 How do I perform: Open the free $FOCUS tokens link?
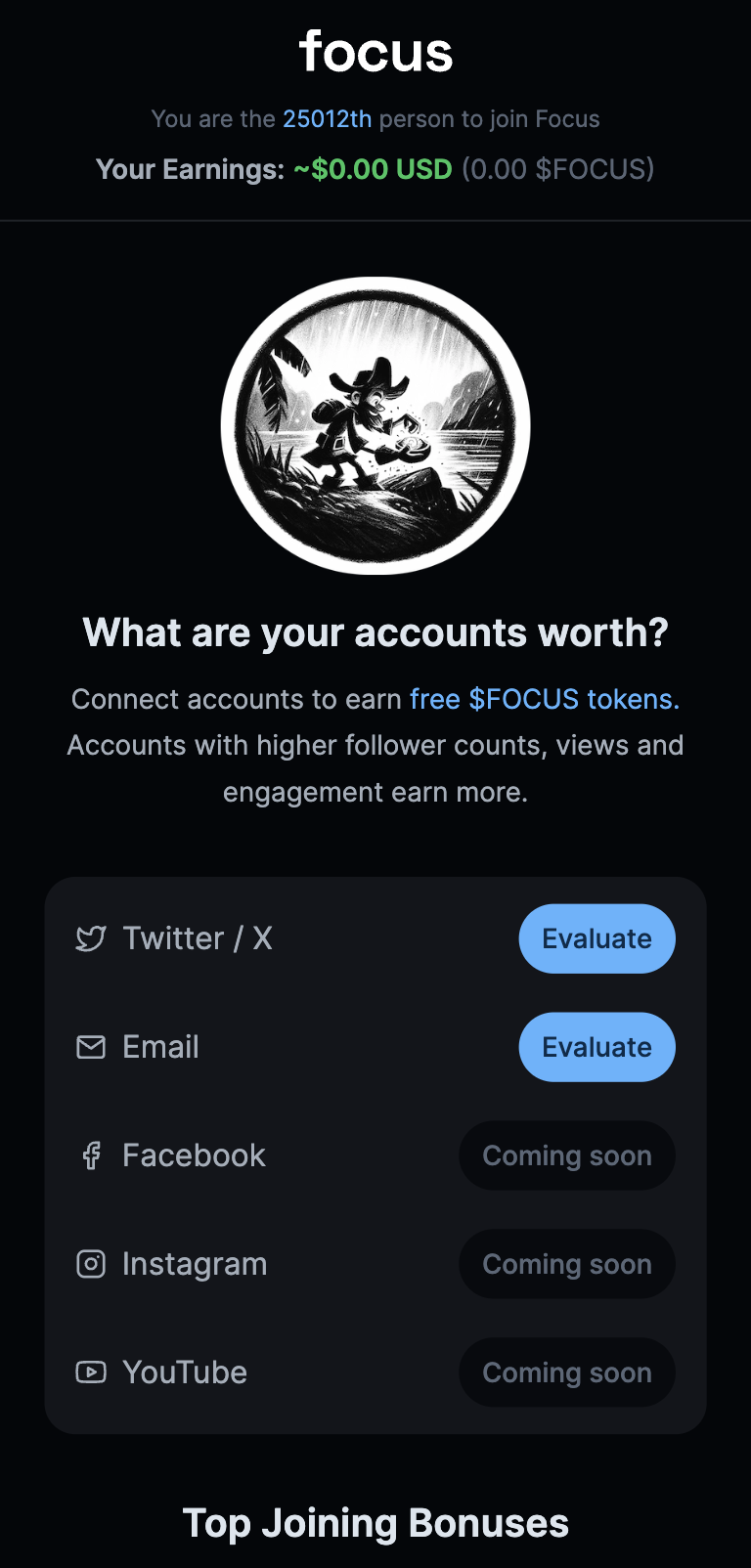click(544, 699)
